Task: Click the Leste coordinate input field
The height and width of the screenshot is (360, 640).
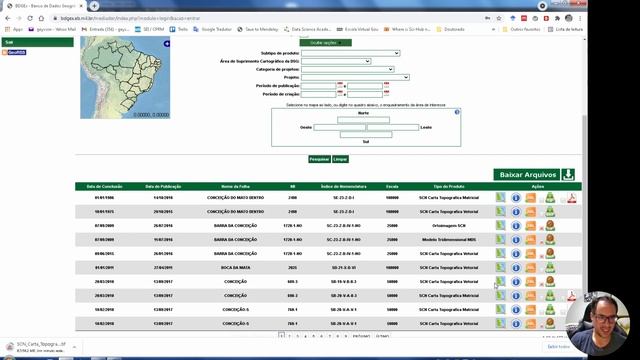Action: (393, 127)
